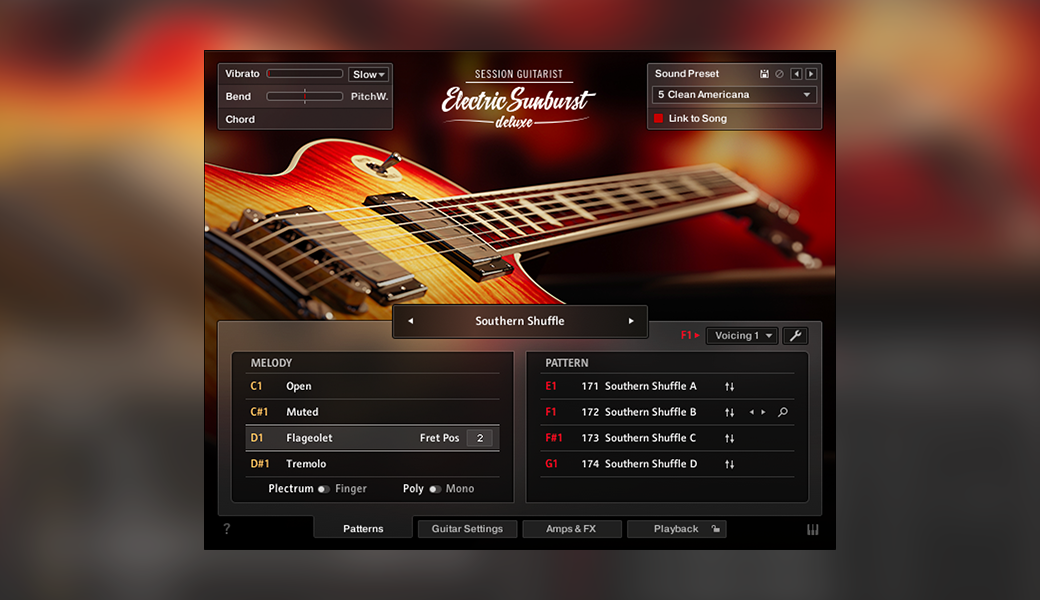The width and height of the screenshot is (1040, 600).
Task: Click the up-down arrows for Southern Shuffle C
Action: (x=730, y=438)
